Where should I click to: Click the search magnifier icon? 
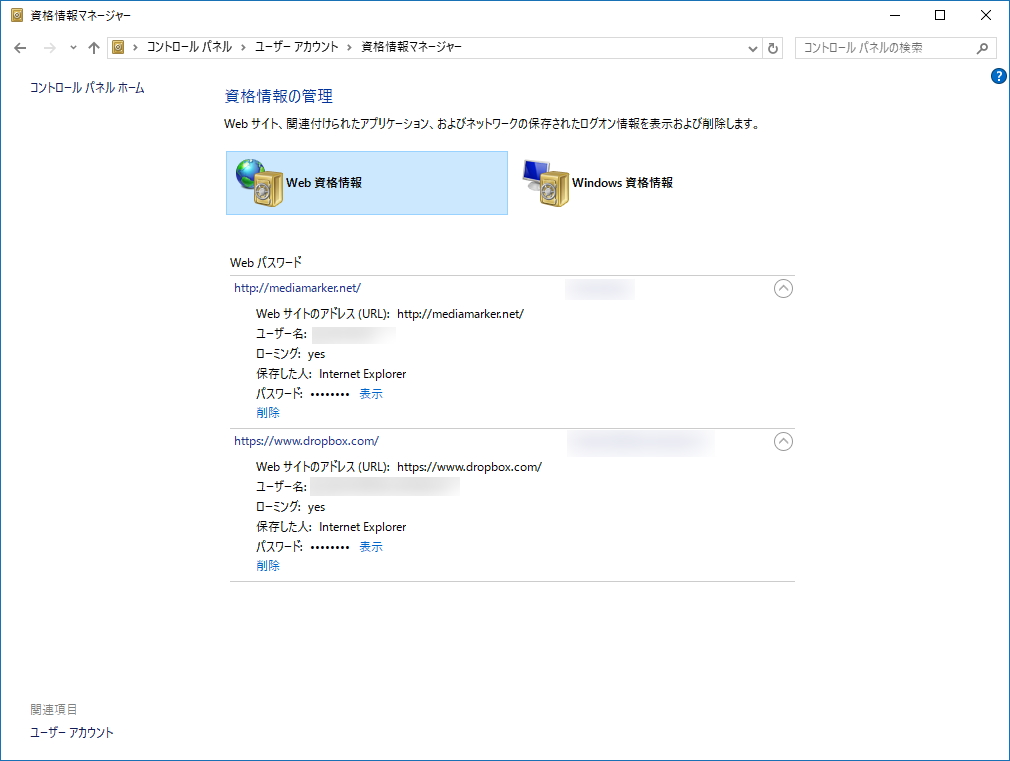982,47
